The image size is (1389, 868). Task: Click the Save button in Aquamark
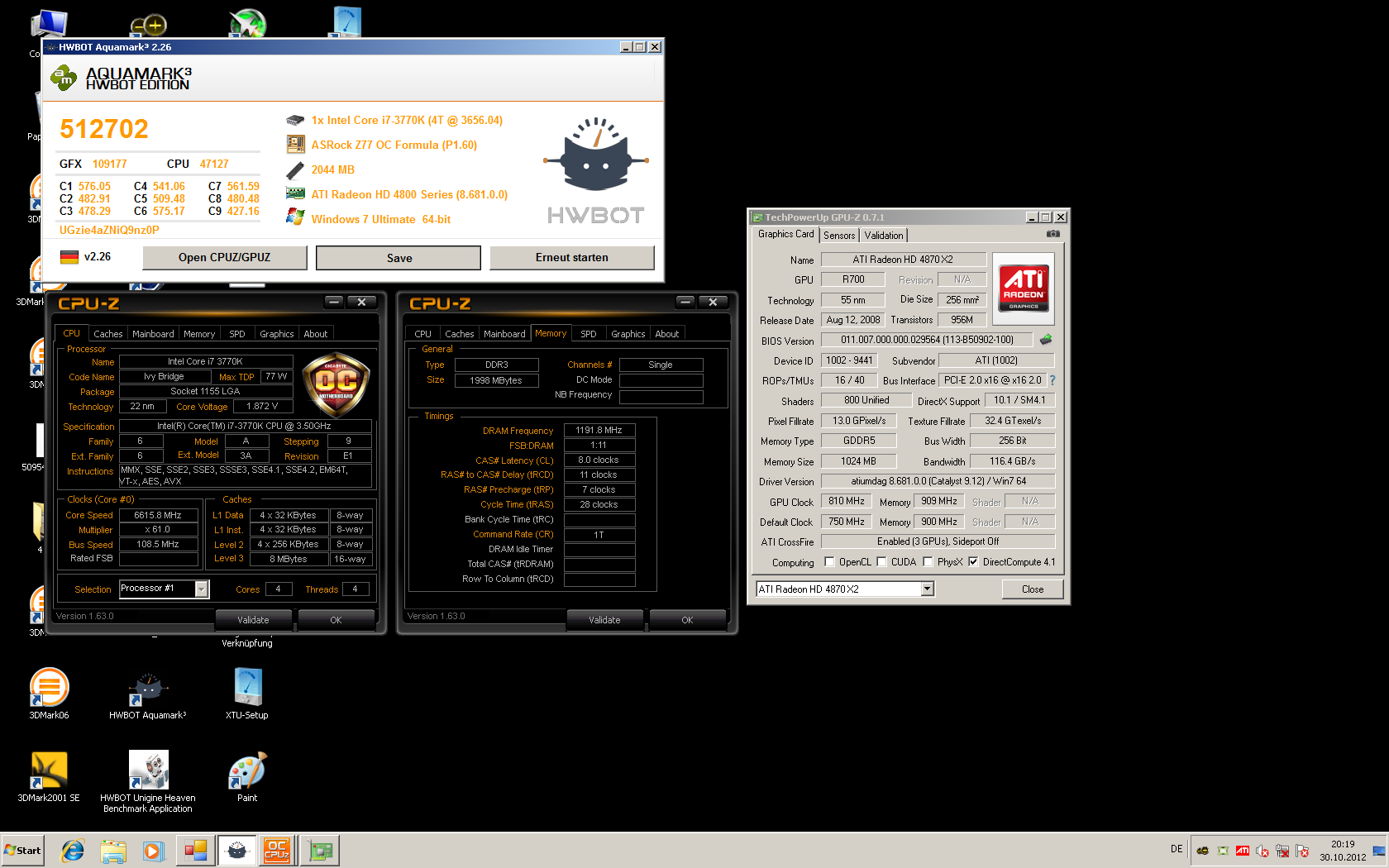[399, 258]
